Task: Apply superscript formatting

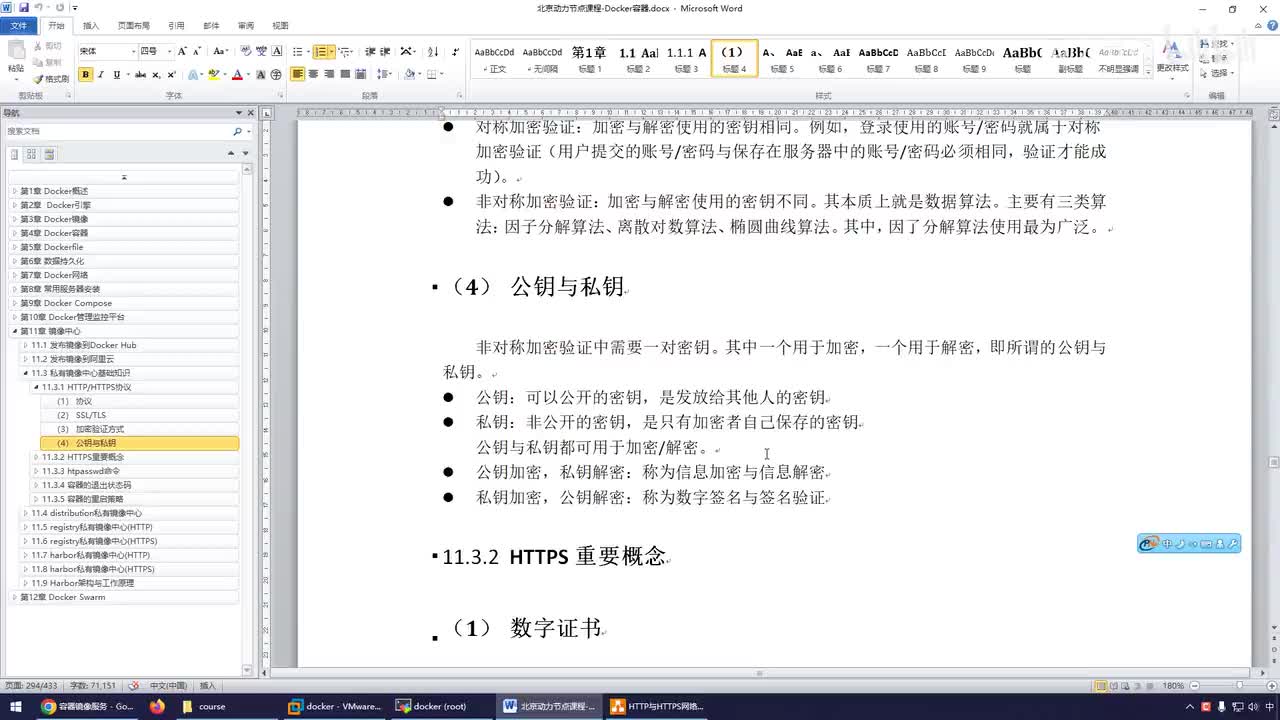Action: coord(171,74)
